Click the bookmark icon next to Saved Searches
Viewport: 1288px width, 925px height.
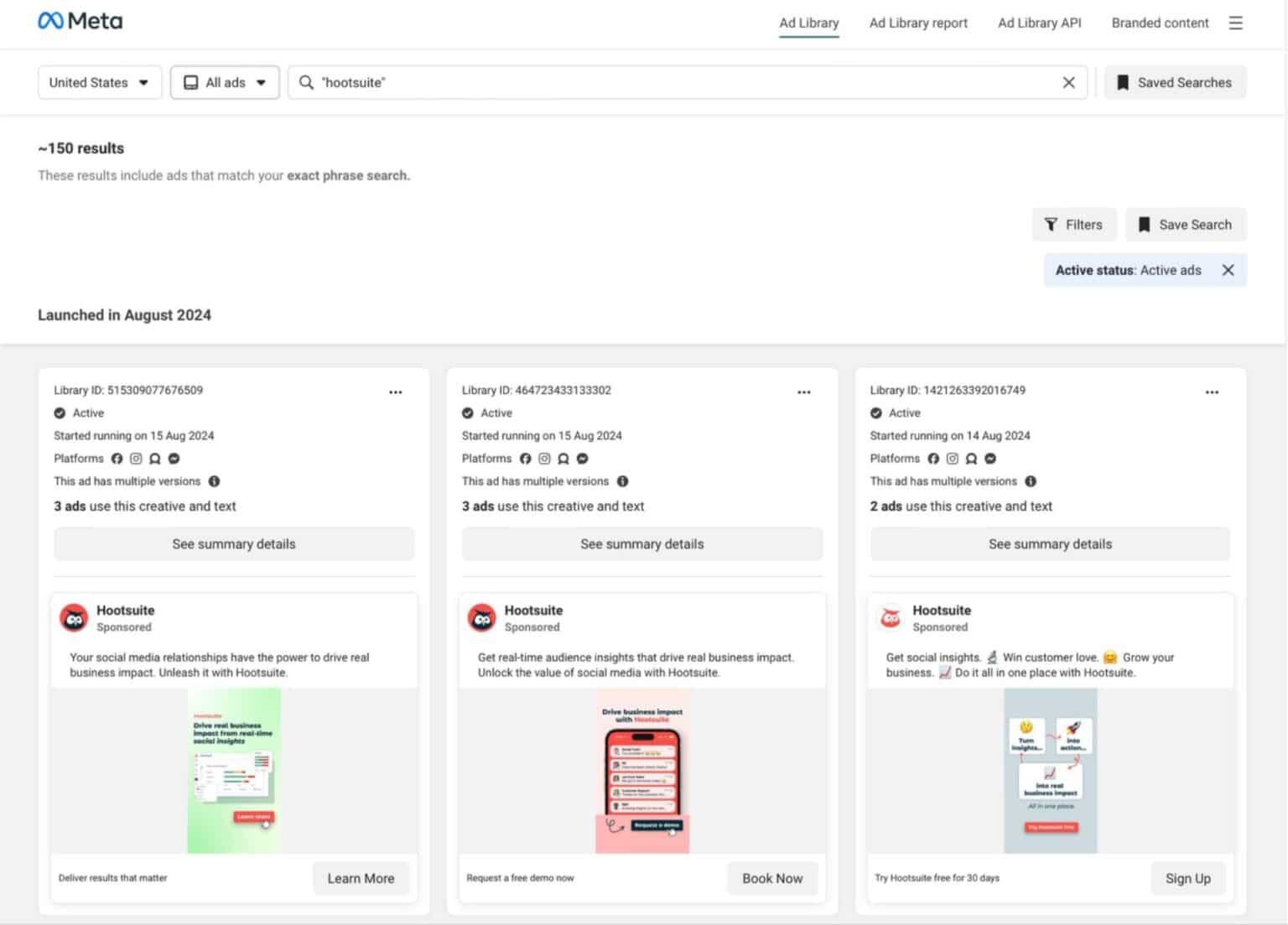pos(1121,81)
